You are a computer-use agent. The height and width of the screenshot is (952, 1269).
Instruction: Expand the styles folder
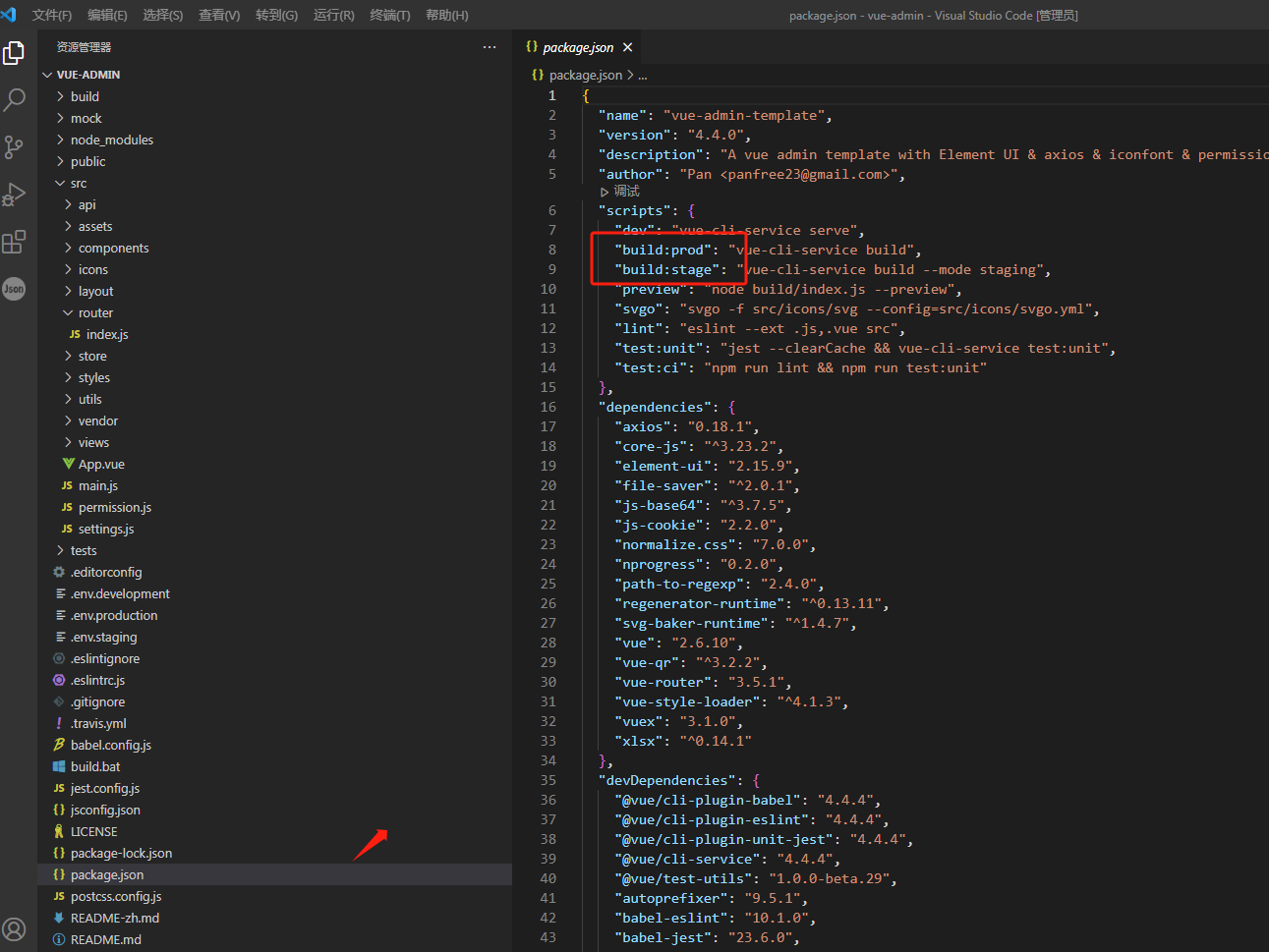pos(275,377)
